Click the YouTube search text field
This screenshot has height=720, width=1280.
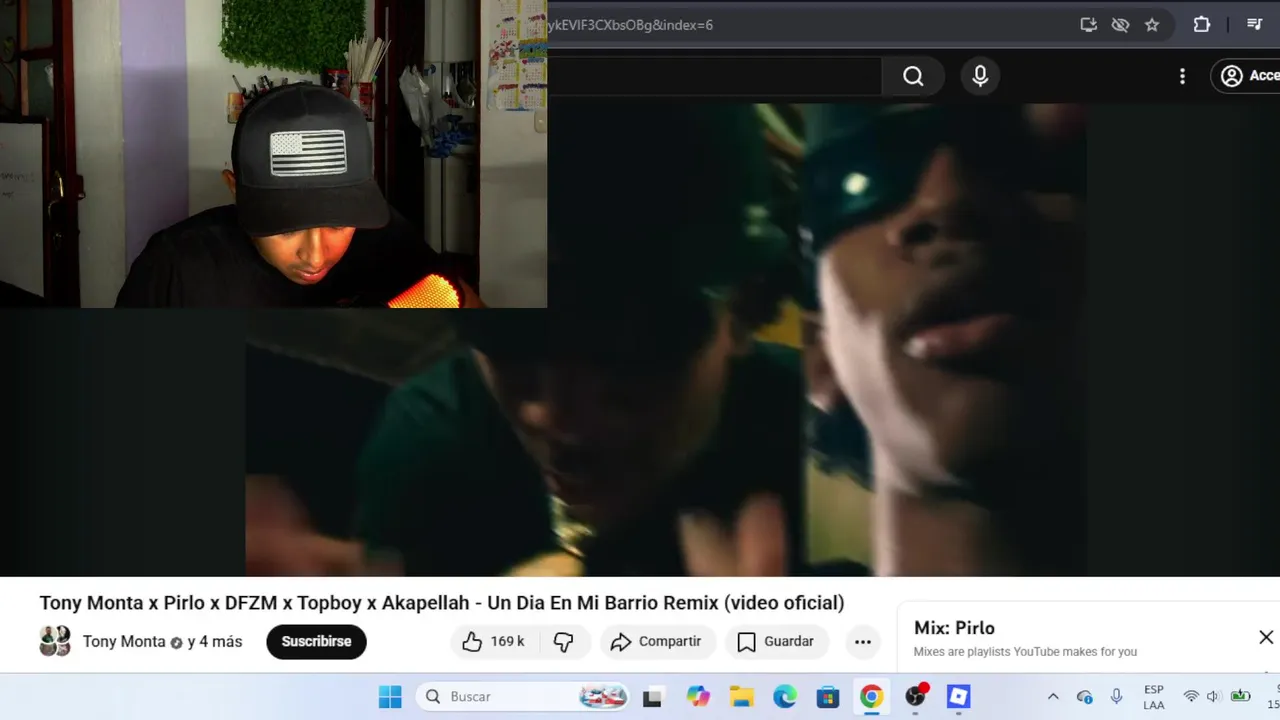pyautogui.click(x=714, y=77)
